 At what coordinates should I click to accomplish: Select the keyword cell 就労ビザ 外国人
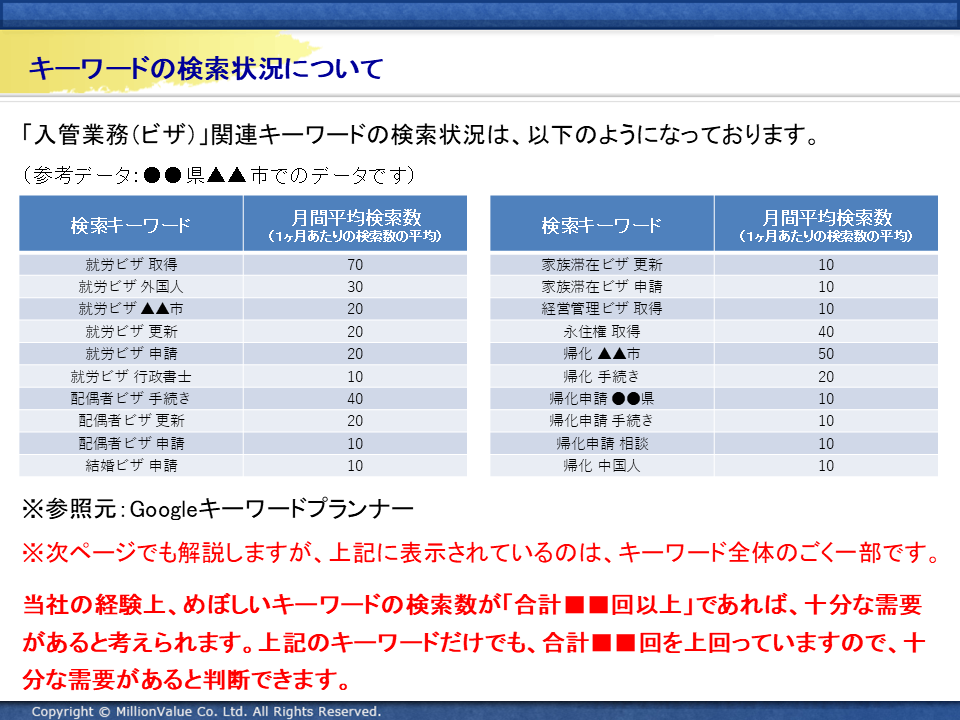pos(131,287)
